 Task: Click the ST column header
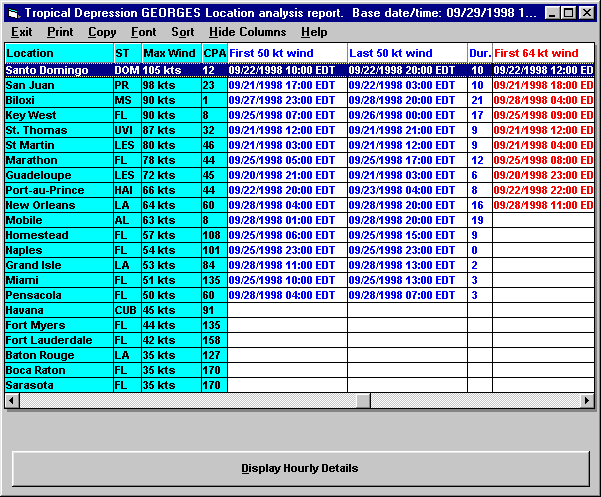click(128, 53)
